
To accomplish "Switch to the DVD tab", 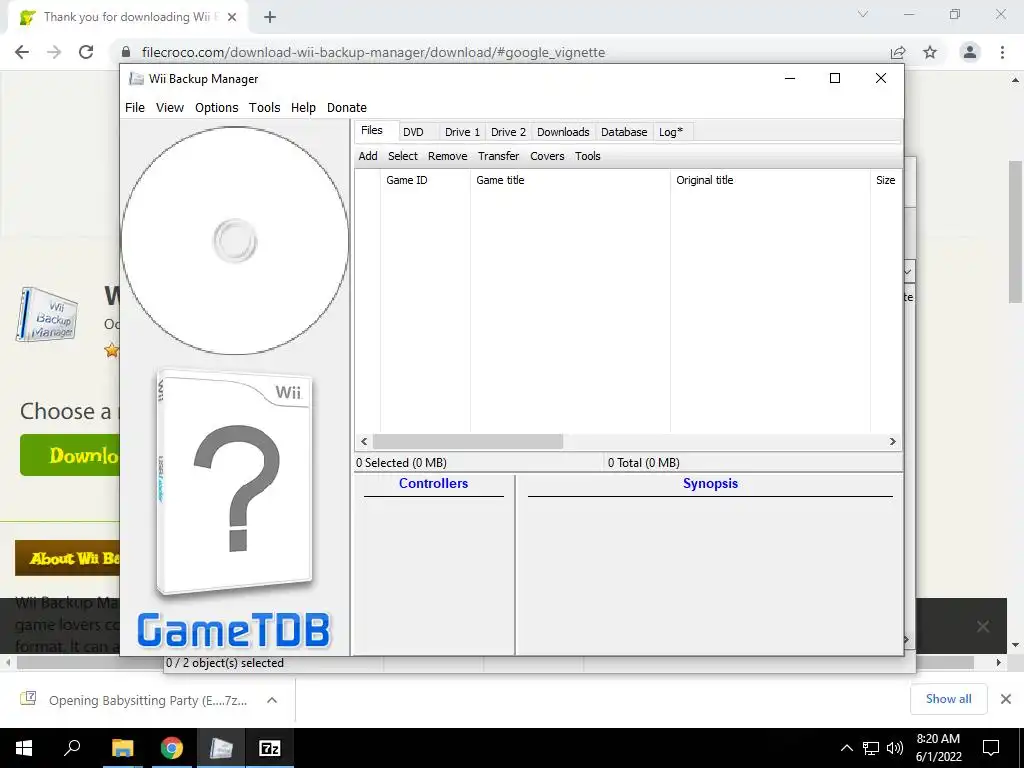I will (413, 132).
